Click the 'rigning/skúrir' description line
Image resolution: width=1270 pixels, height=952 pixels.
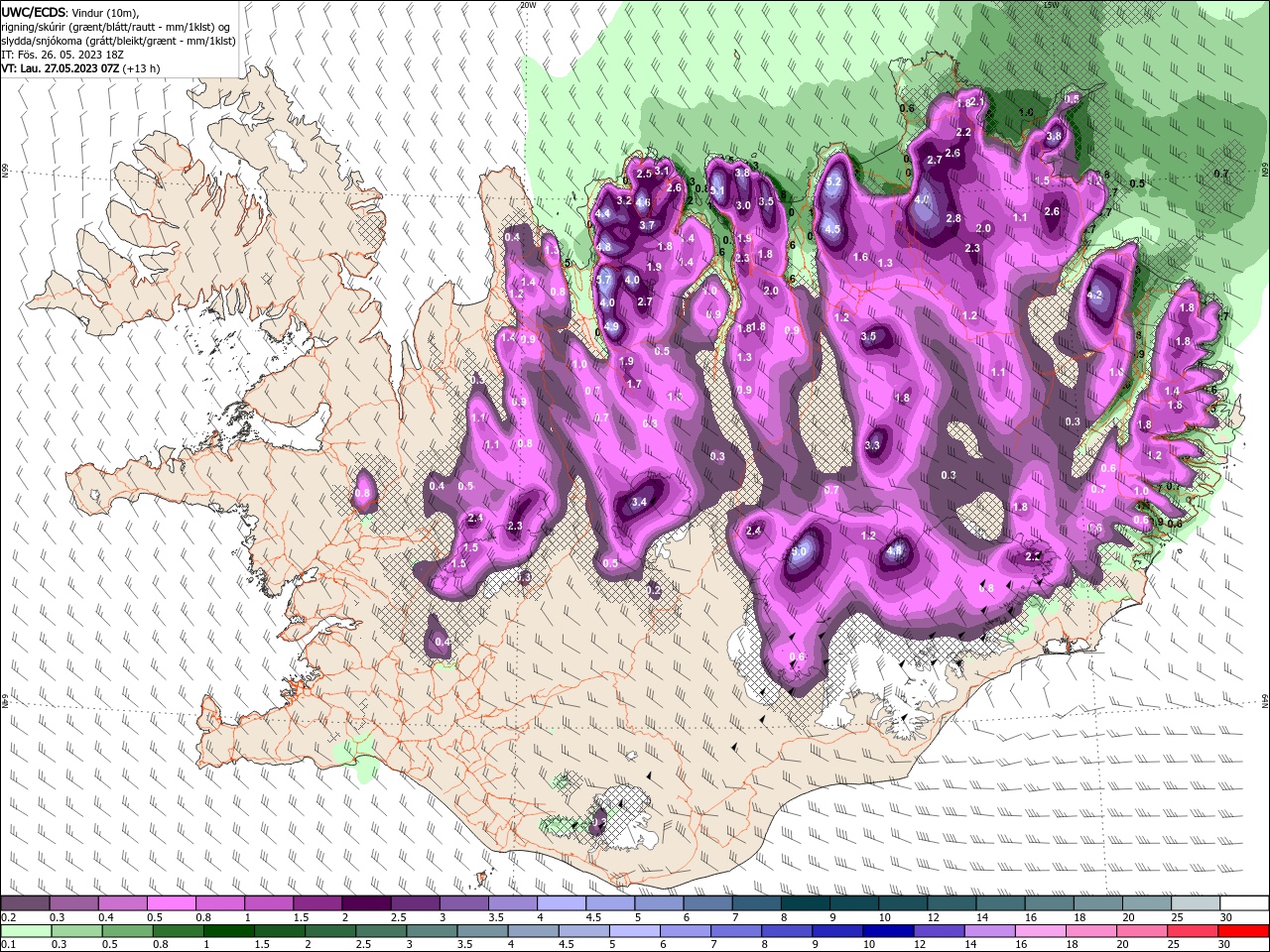(x=114, y=26)
